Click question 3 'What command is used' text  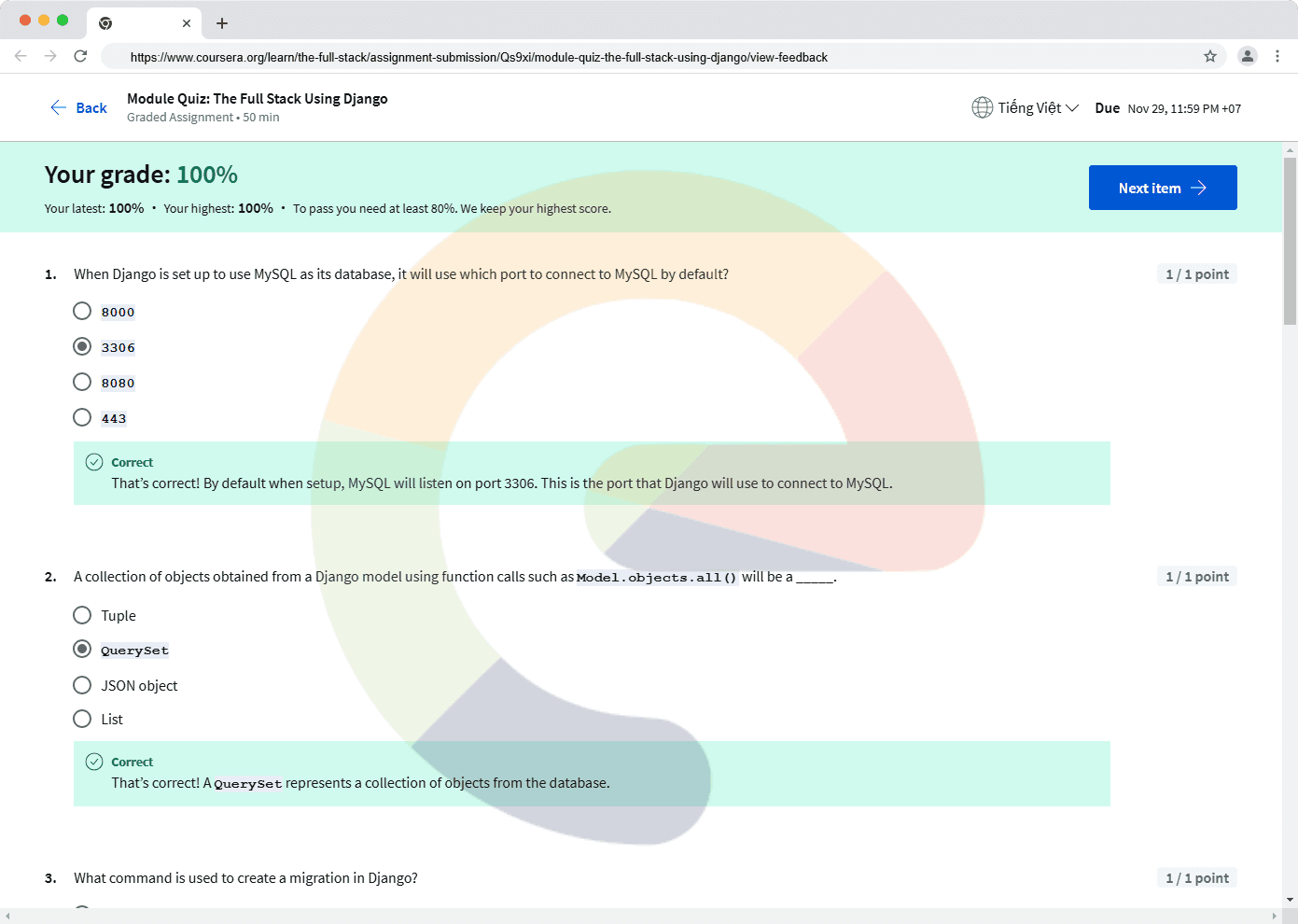(x=246, y=878)
